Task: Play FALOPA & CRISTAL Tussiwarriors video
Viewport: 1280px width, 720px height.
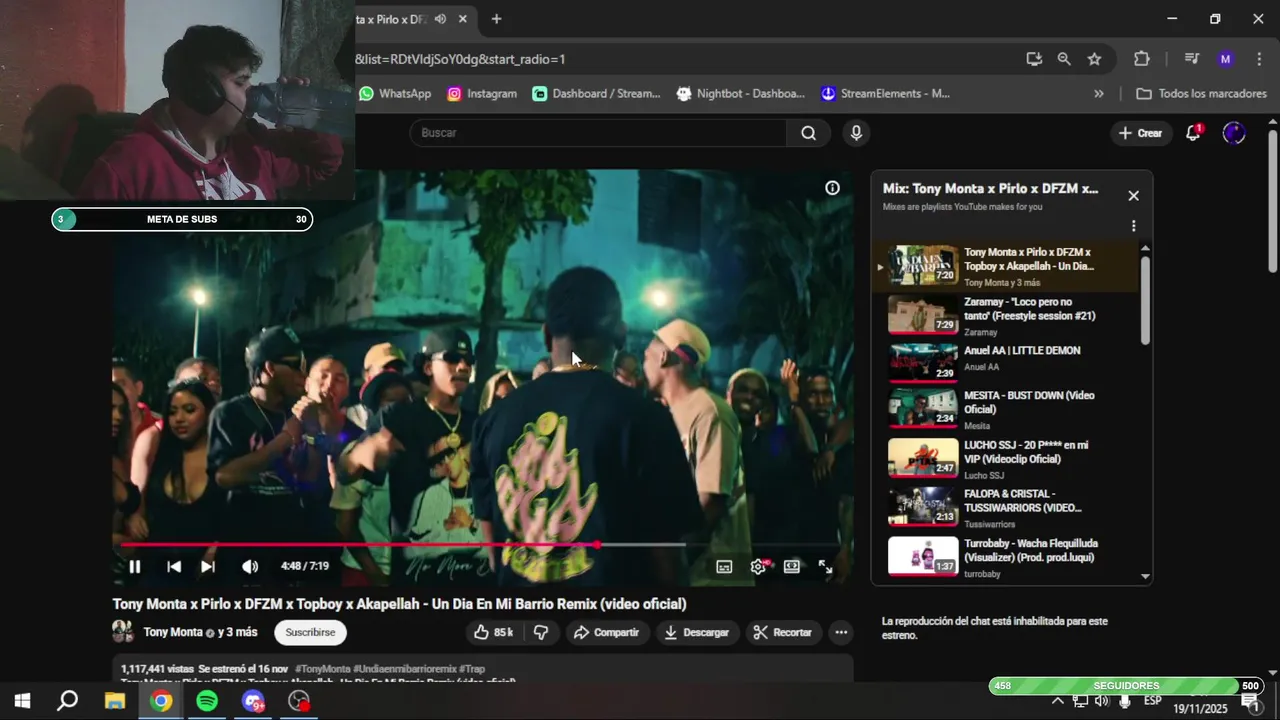Action: (1005, 507)
